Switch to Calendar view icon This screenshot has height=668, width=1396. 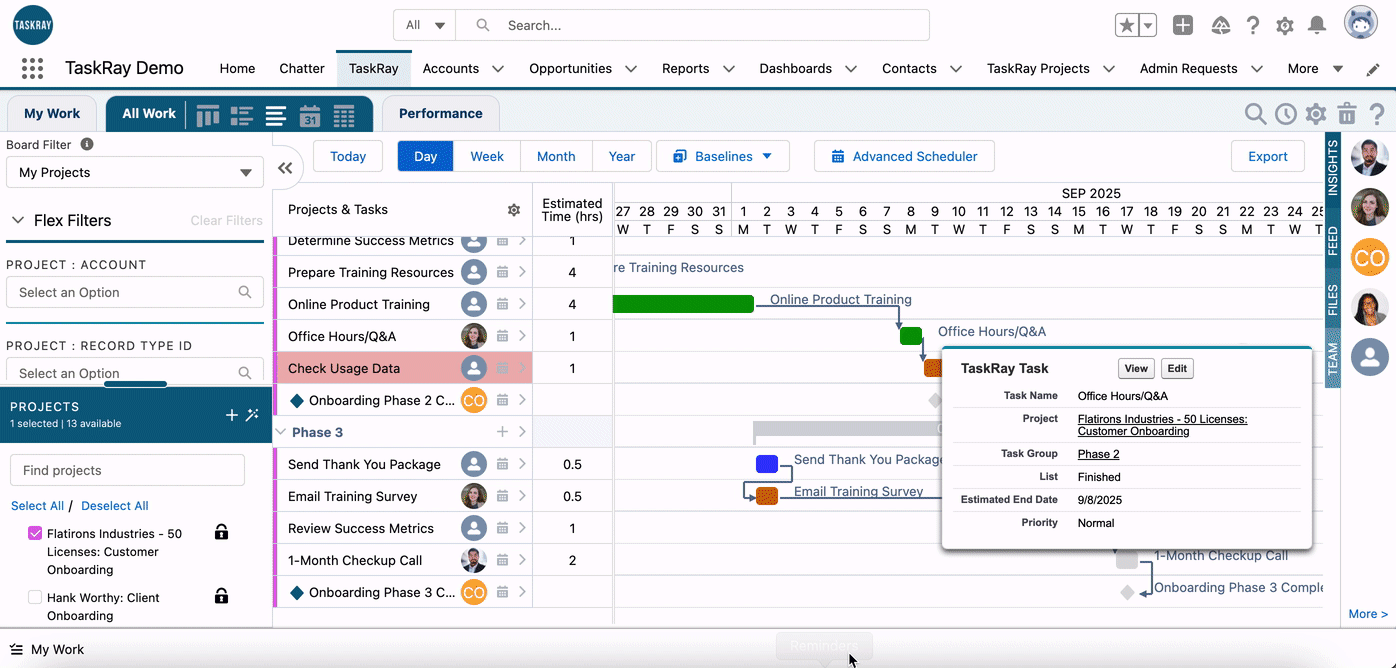310,115
